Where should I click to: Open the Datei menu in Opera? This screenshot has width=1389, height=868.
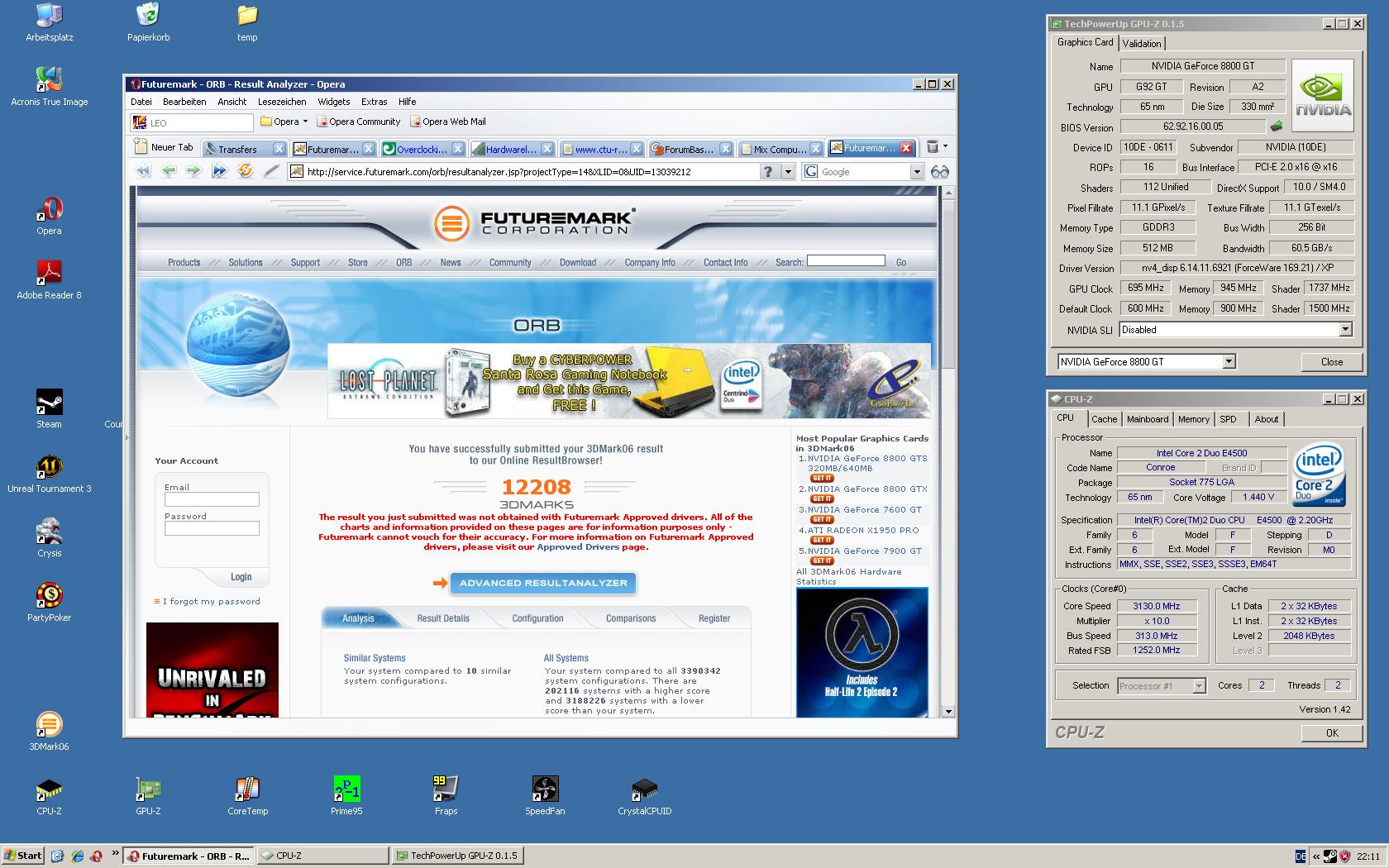point(141,102)
